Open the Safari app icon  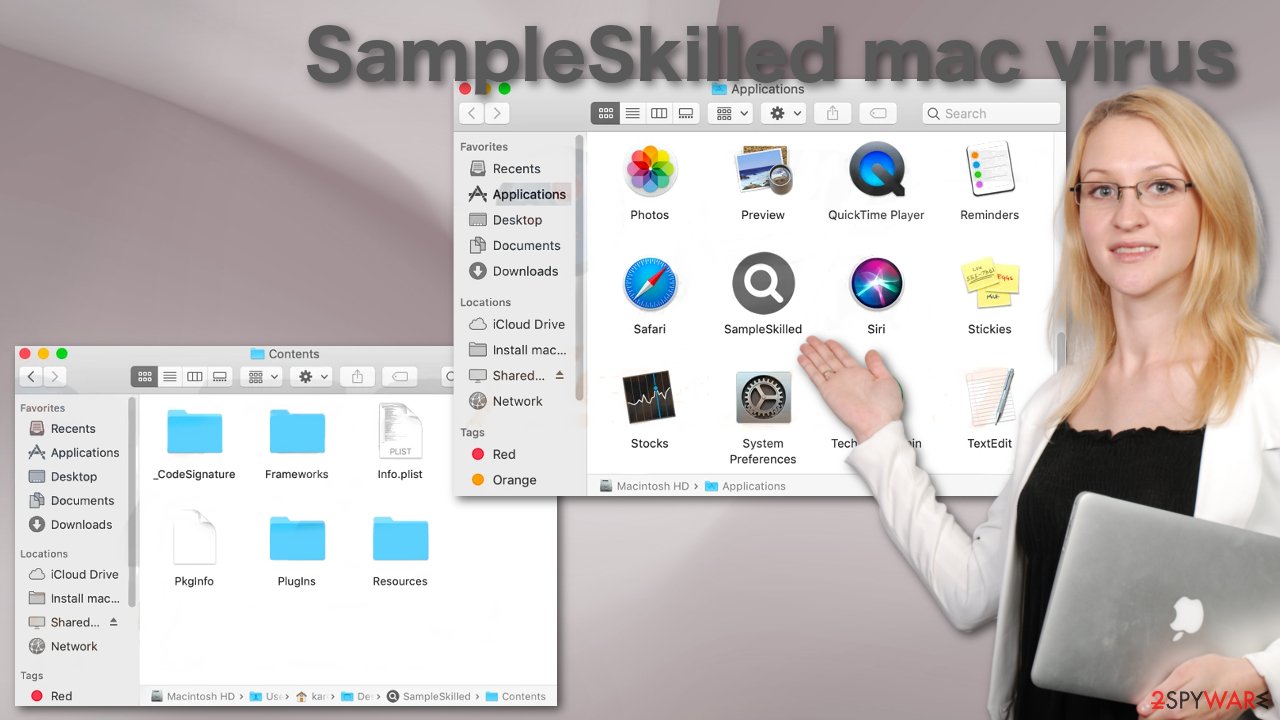tap(650, 284)
